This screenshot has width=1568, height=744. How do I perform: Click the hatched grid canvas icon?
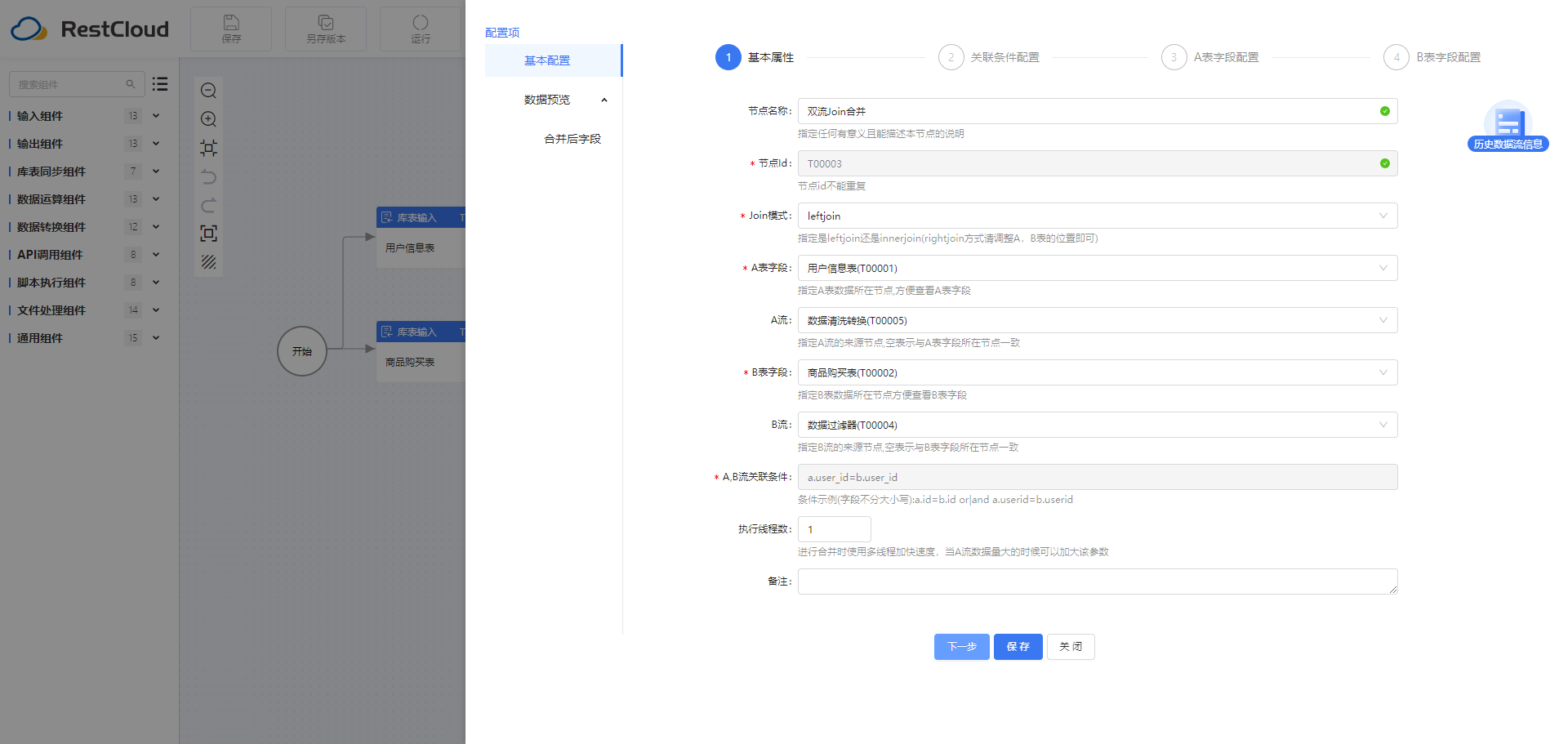click(x=208, y=262)
